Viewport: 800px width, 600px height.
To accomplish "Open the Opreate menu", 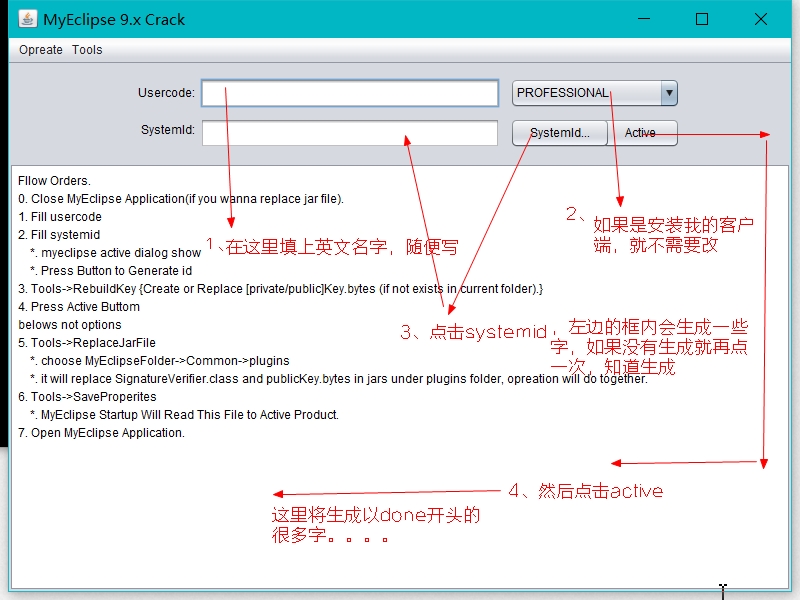I will coord(41,50).
